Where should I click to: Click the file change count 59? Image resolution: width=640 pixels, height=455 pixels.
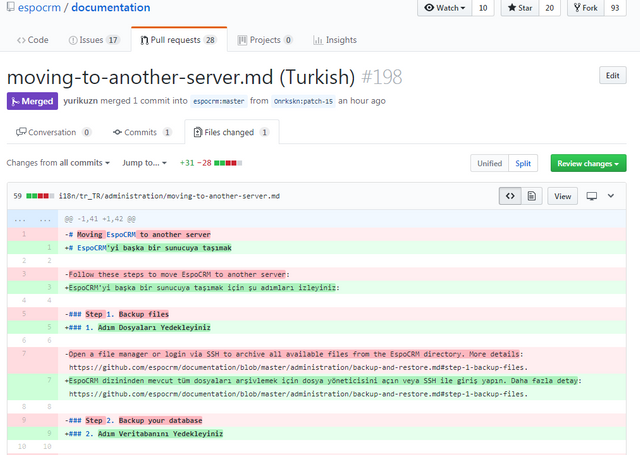pyautogui.click(x=18, y=196)
